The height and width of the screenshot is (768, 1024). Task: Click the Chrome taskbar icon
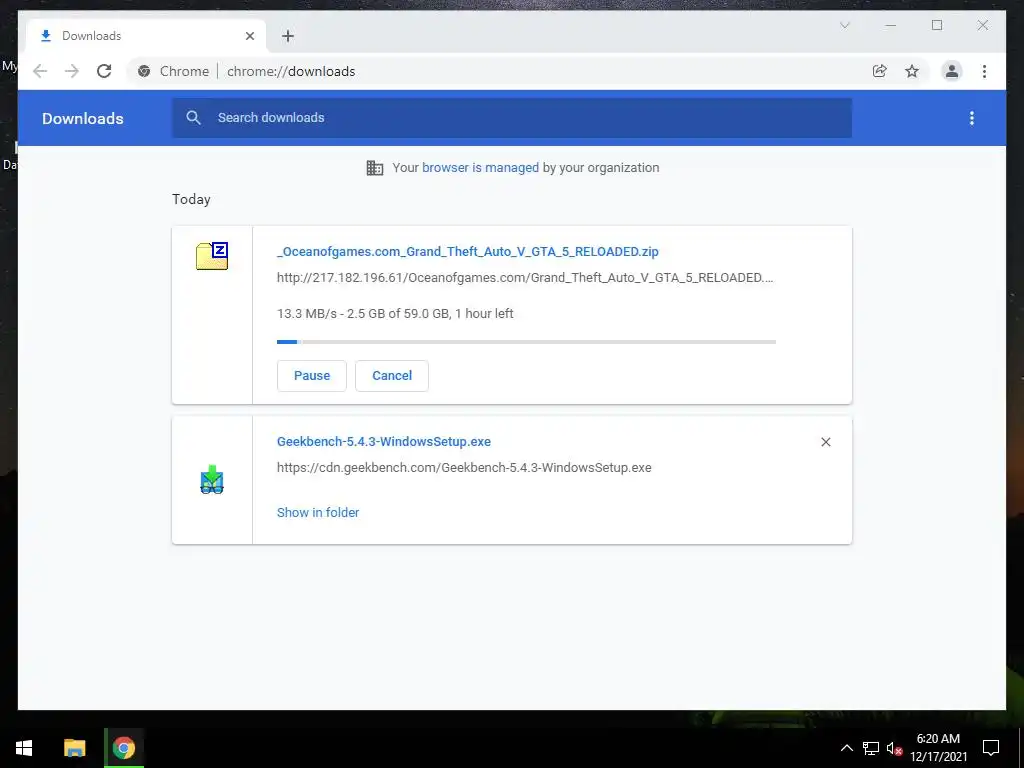[124, 748]
